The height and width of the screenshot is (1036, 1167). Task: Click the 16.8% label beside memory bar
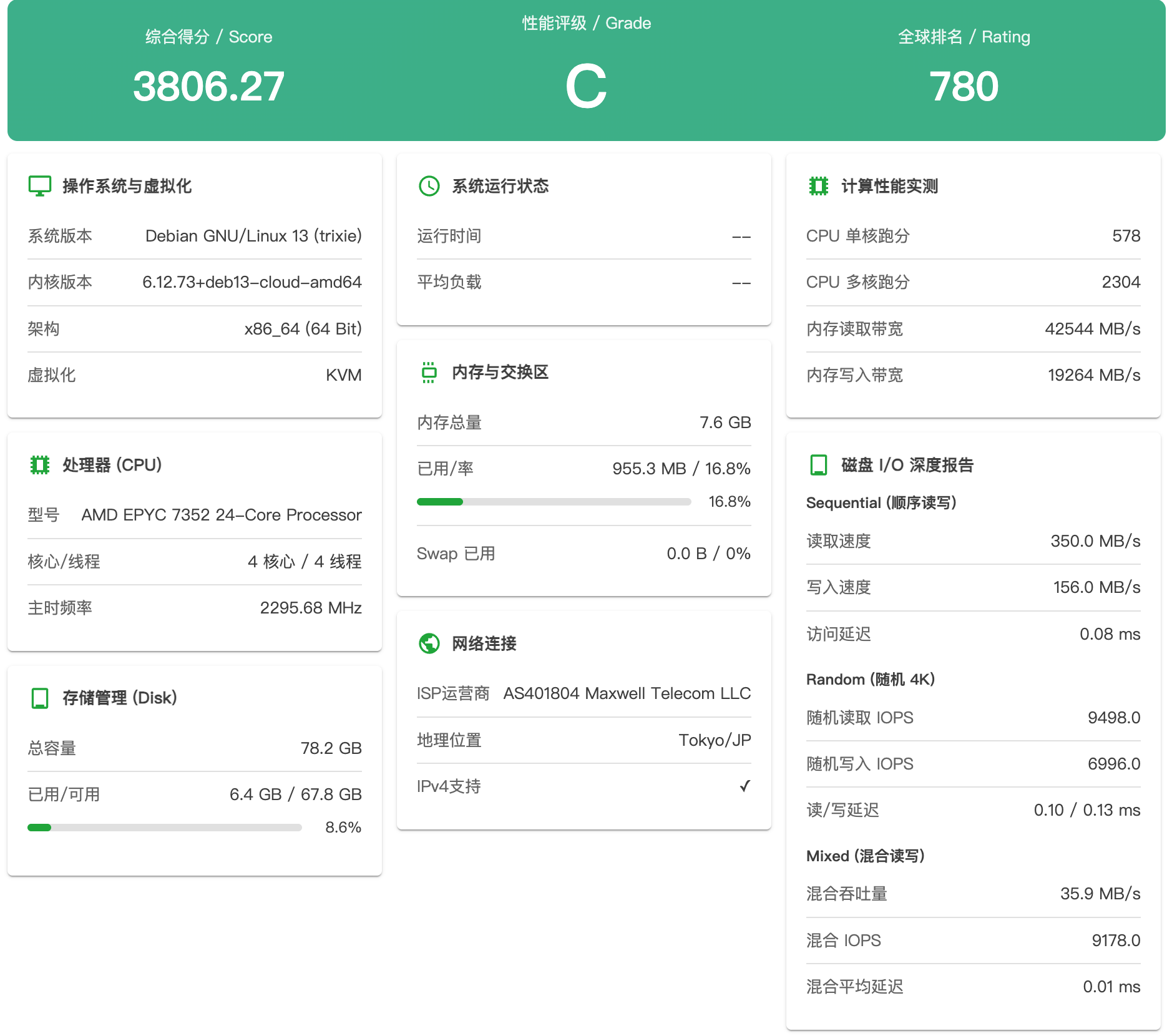coord(730,502)
